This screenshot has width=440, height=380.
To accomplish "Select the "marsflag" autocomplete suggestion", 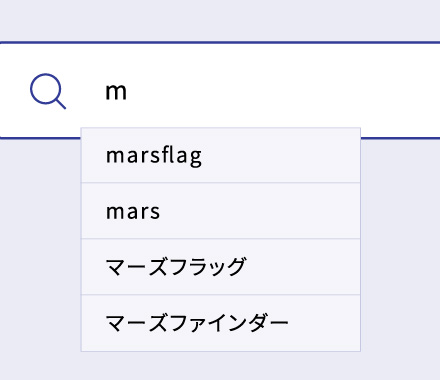I will 221,155.
